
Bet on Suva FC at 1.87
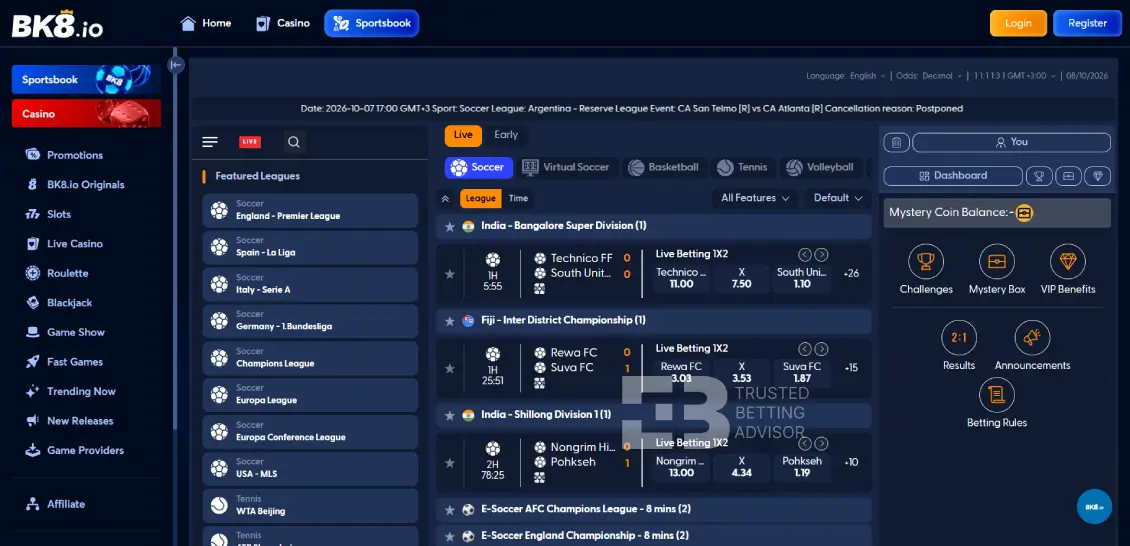(801, 372)
